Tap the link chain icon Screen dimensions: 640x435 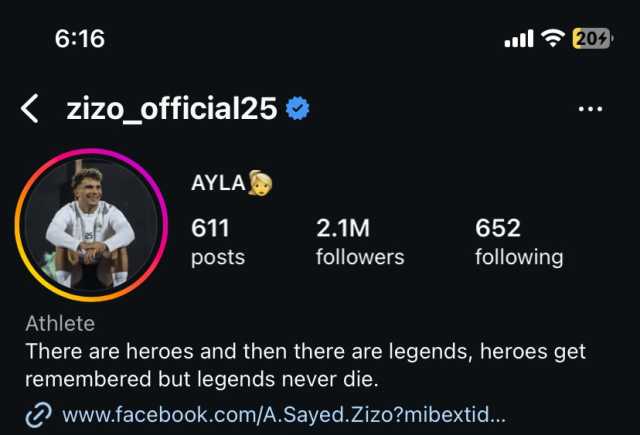coord(38,415)
